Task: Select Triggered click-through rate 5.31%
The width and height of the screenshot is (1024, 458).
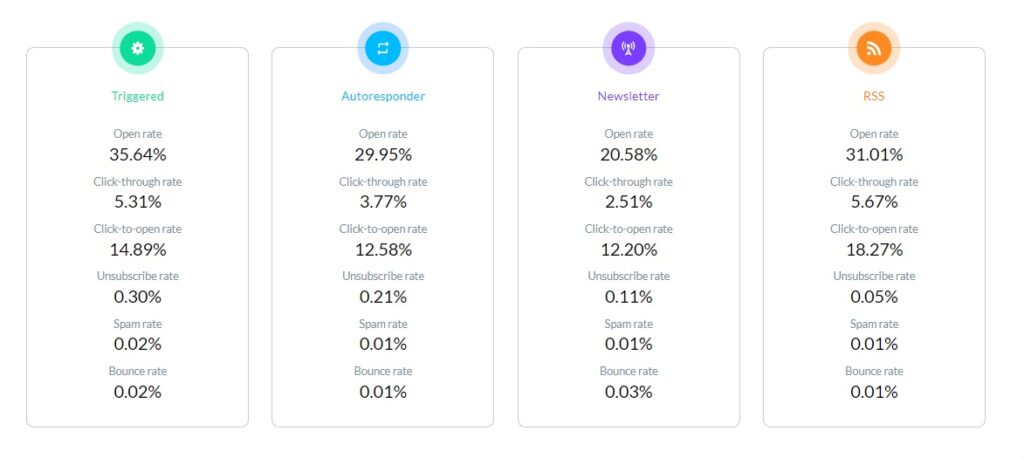Action: [137, 202]
